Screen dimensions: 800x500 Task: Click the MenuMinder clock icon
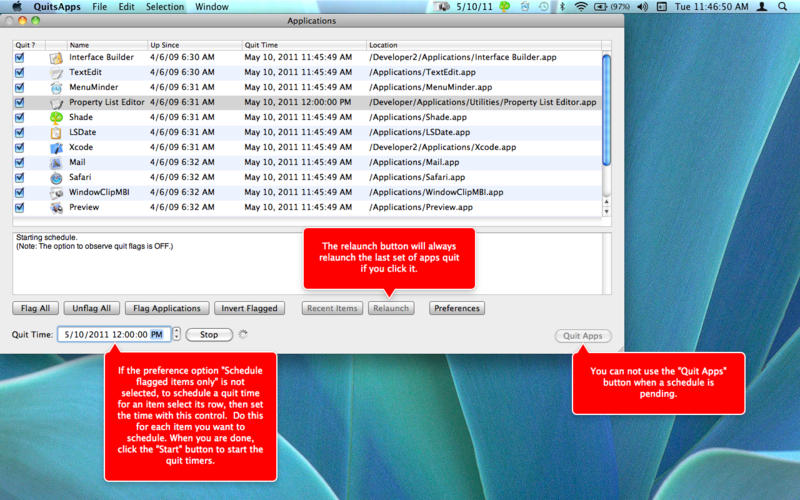56,88
